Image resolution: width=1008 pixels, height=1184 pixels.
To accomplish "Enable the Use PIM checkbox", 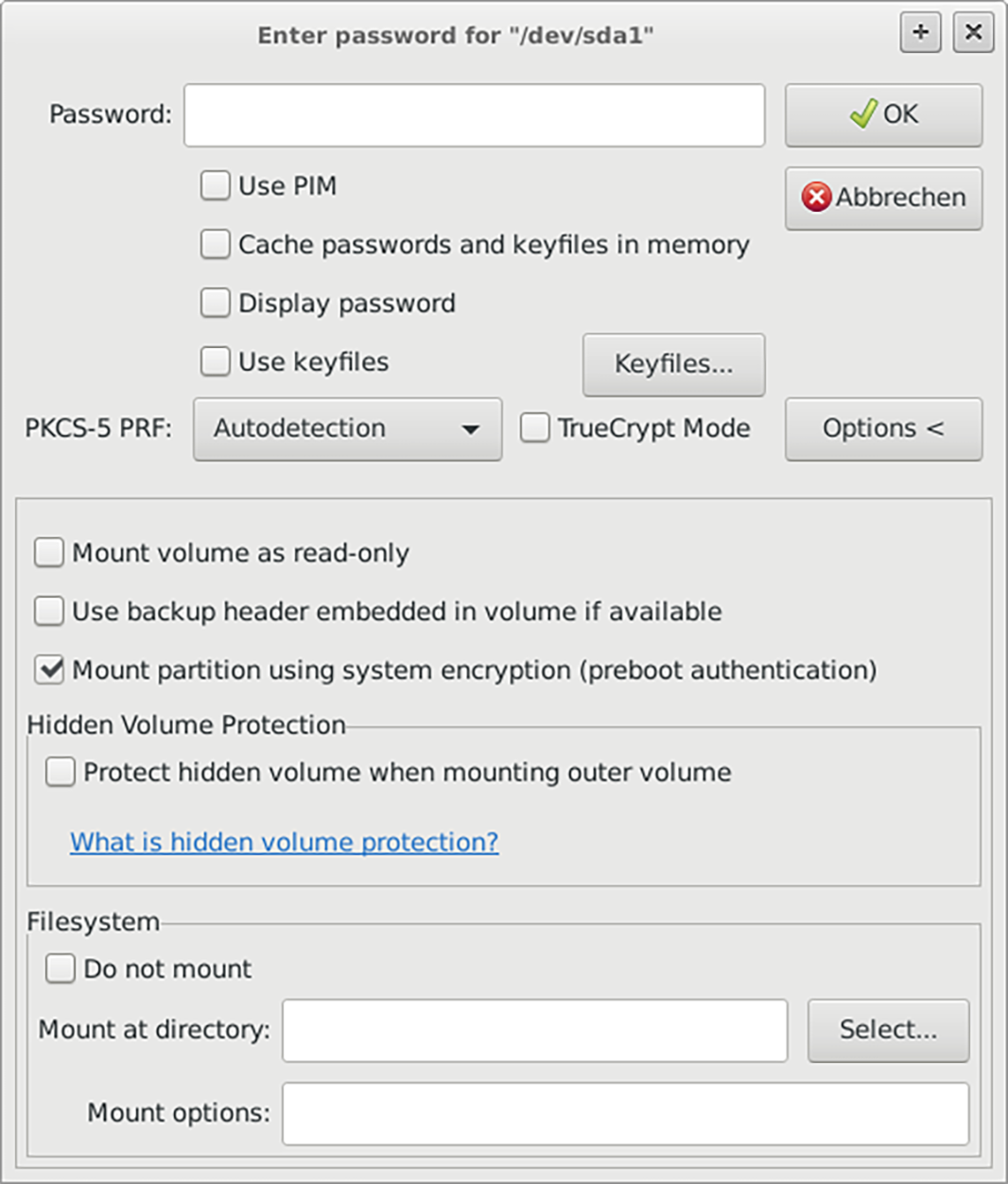I will click(x=216, y=185).
